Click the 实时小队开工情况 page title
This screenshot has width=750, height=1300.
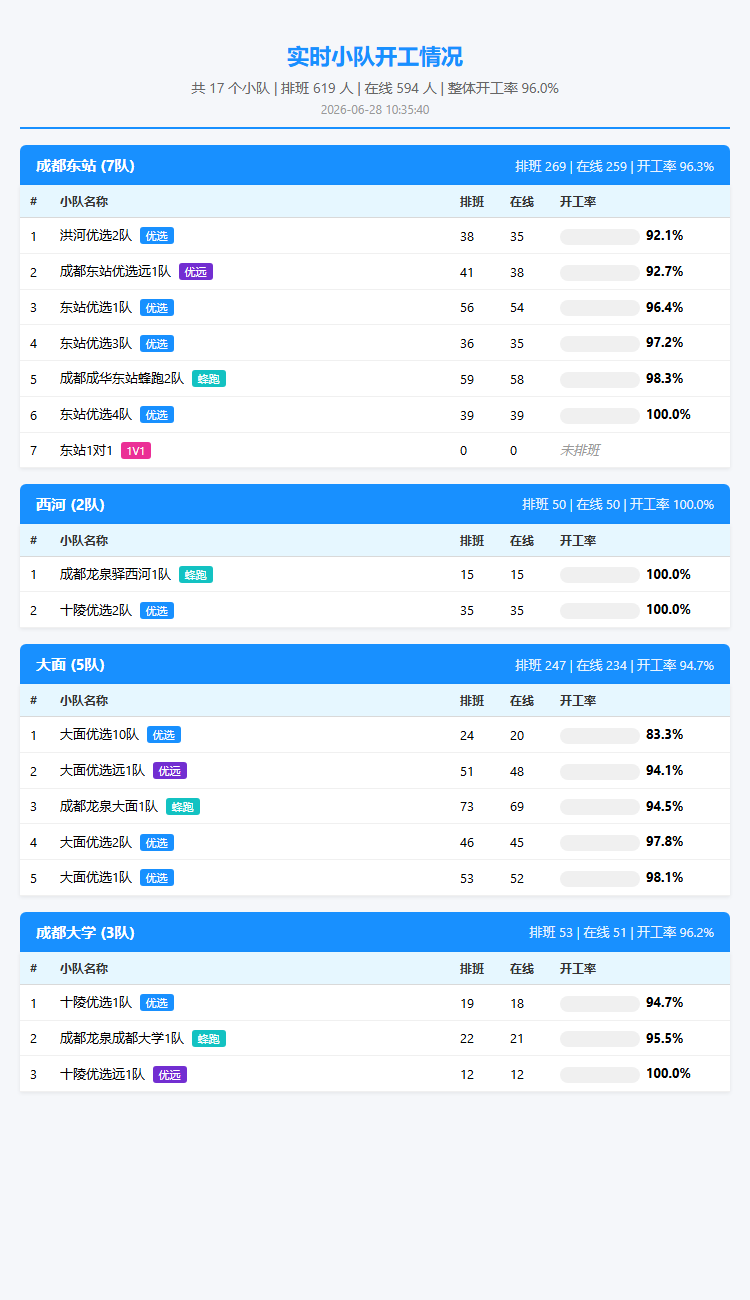375,57
